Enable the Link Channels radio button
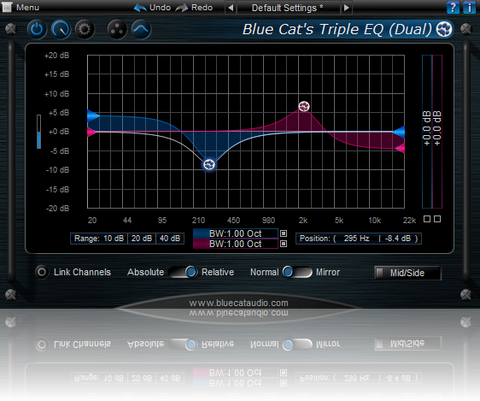Viewport: 480px width, 401px height. (42, 272)
